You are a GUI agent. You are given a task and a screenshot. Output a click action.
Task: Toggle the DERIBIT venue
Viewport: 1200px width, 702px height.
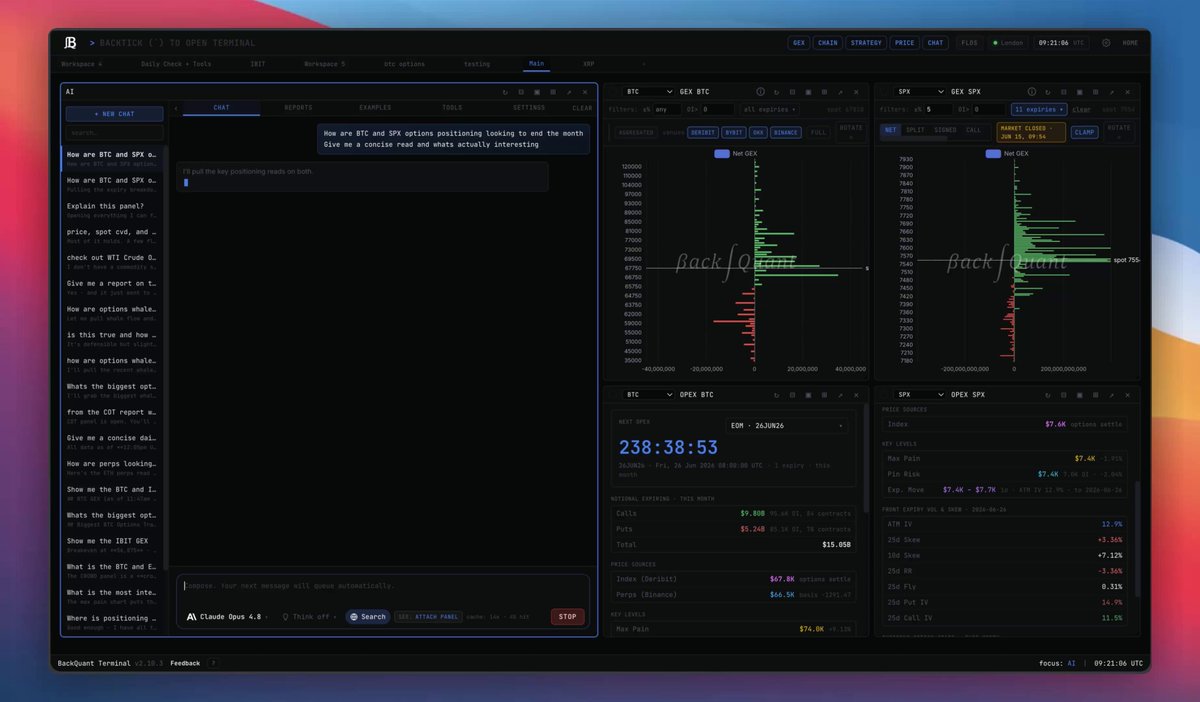tap(702, 132)
